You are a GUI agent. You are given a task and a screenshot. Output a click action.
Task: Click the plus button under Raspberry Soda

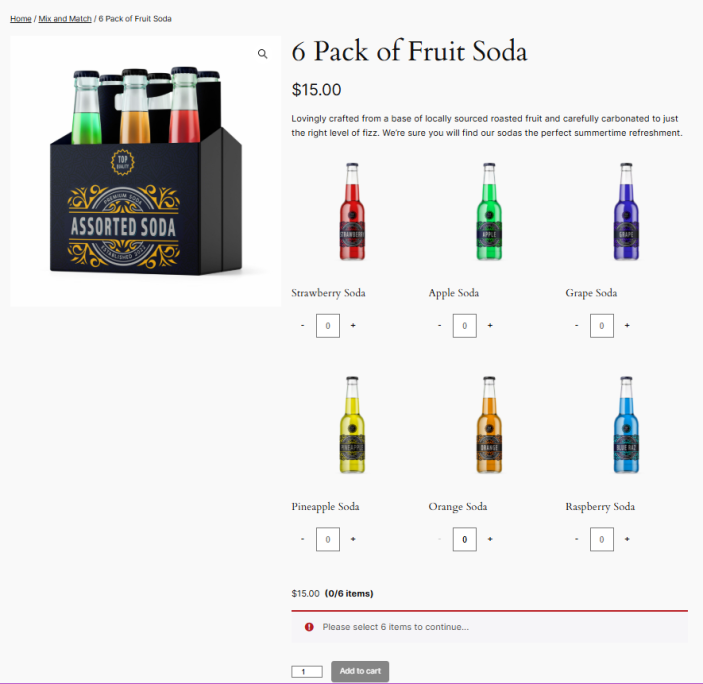tap(627, 539)
